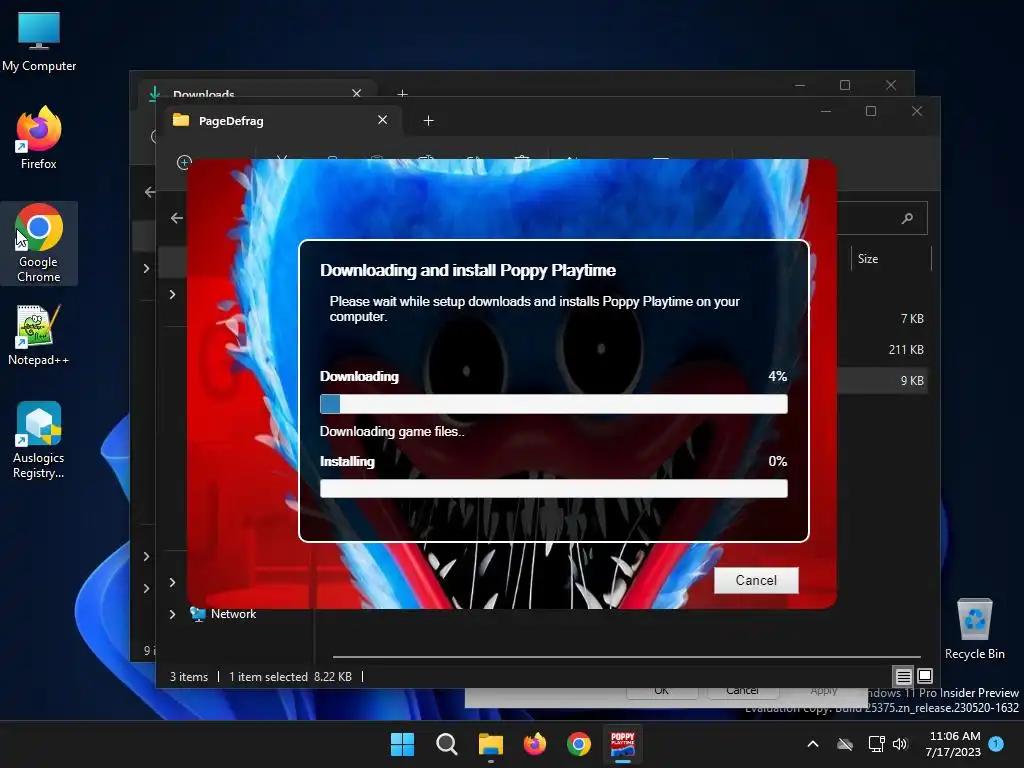Open the Notepad++ desktop shortcut
1024x768 pixels.
(x=39, y=335)
